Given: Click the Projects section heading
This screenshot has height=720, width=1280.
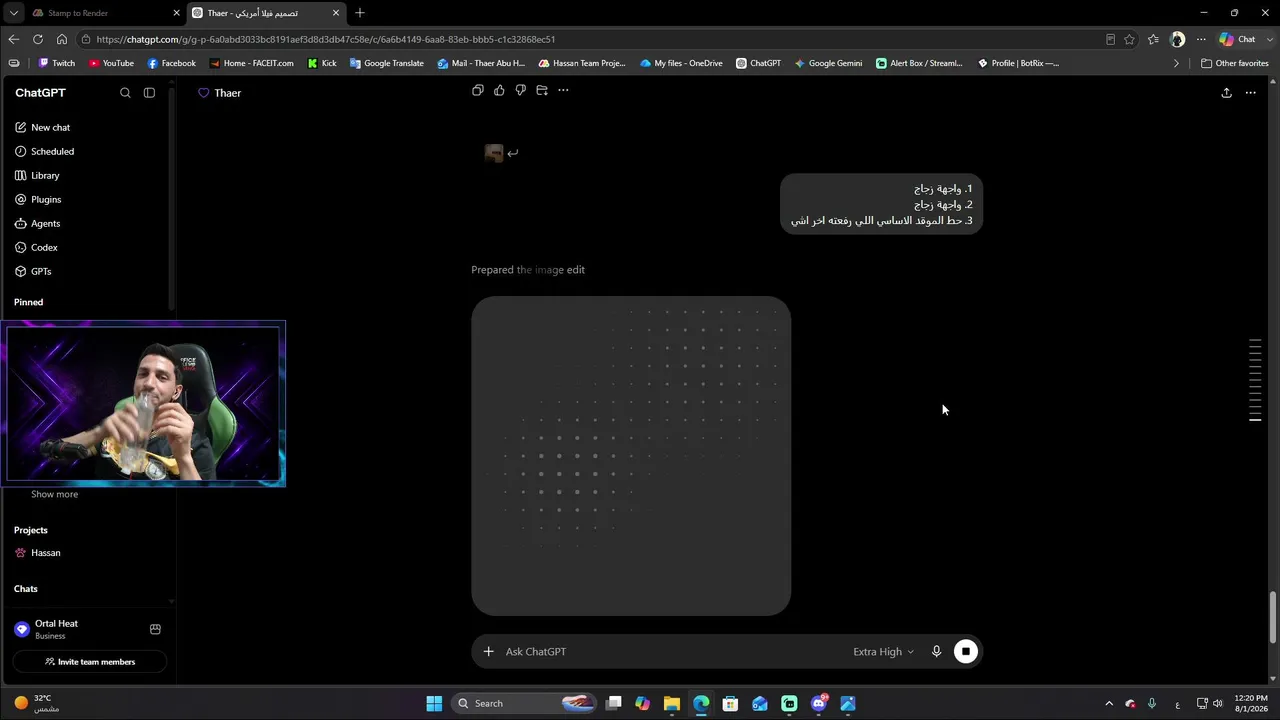Looking at the screenshot, I should pos(31,530).
